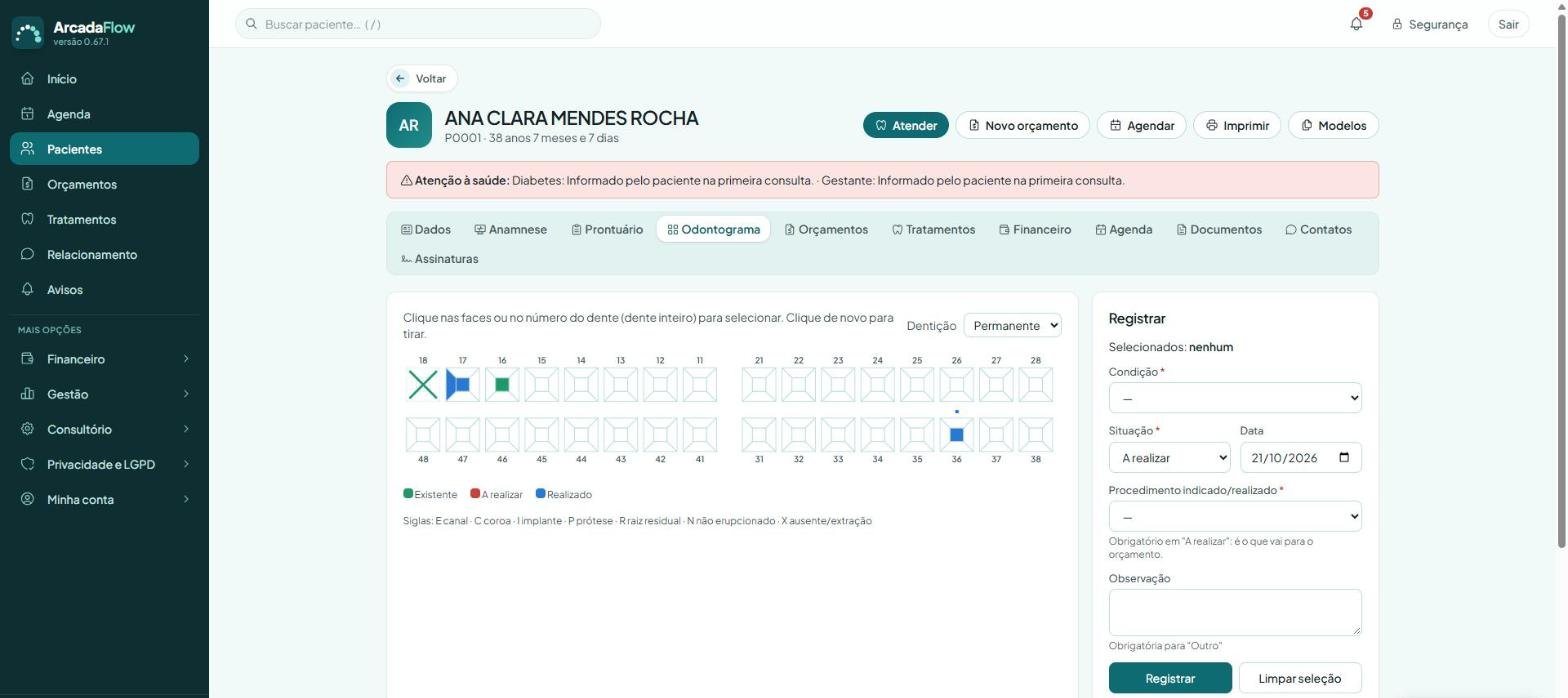Viewport: 1568px width, 698px height.
Task: Expand Minha conta section
Action: coord(104,499)
